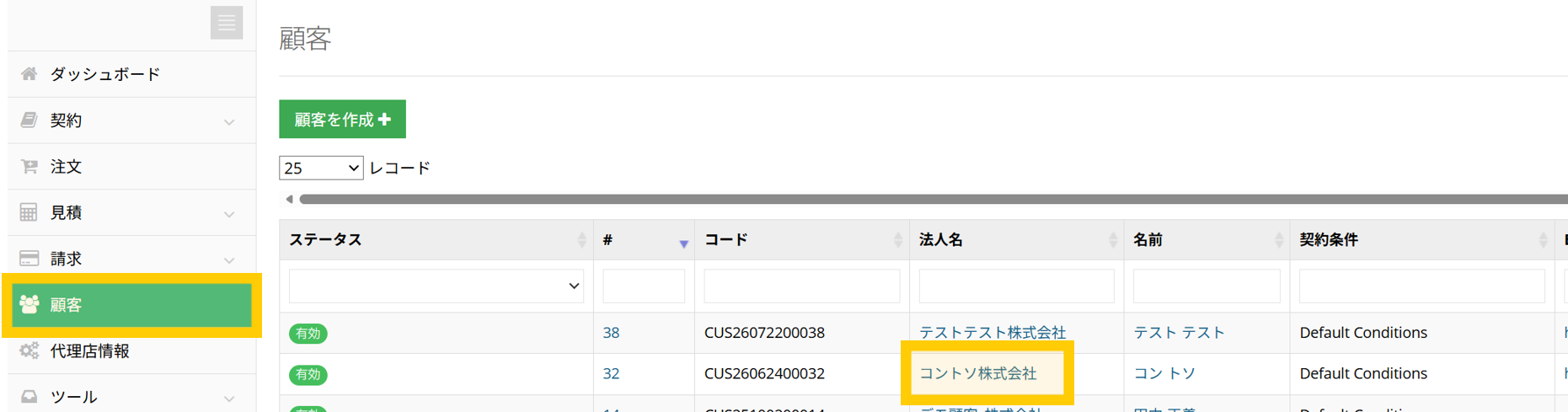Click the # filter input field
The width and height of the screenshot is (1568, 412).
click(644, 286)
